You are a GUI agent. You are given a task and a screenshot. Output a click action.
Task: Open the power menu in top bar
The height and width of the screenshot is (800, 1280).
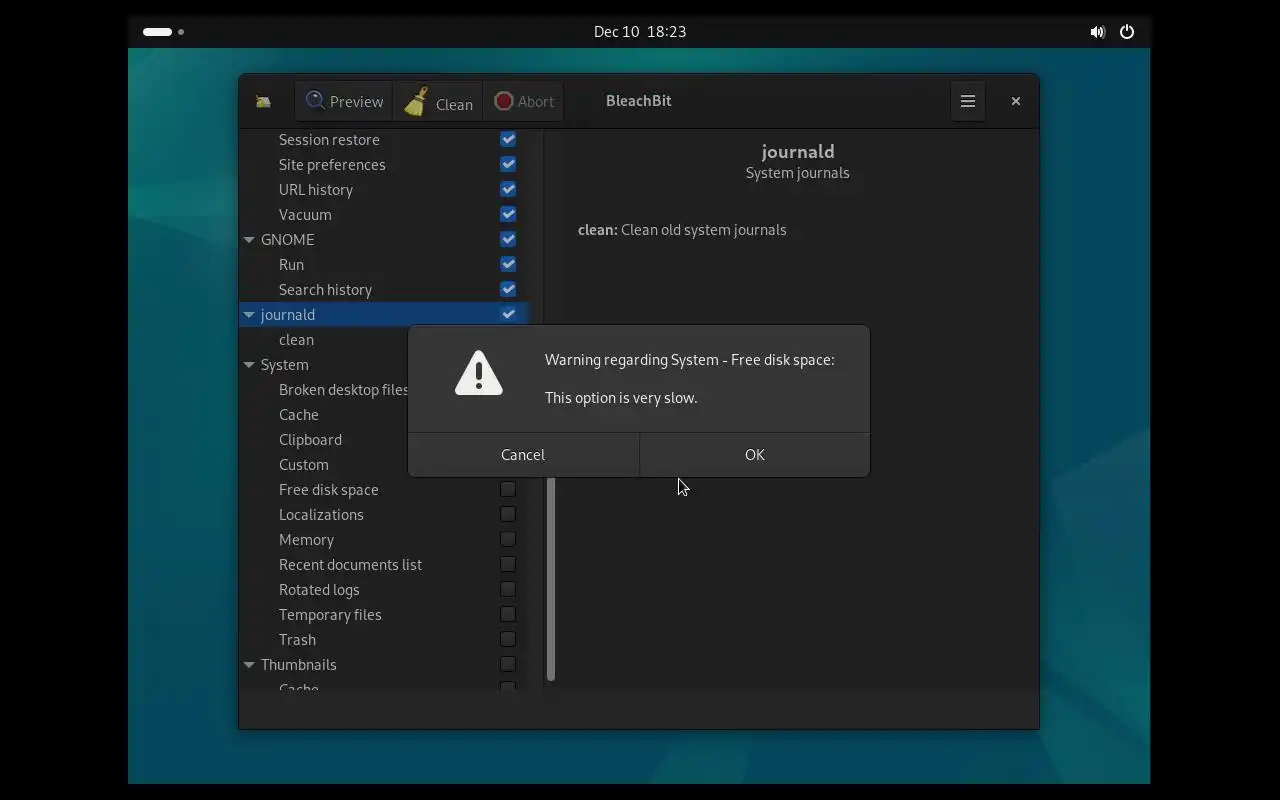[x=1127, y=32]
